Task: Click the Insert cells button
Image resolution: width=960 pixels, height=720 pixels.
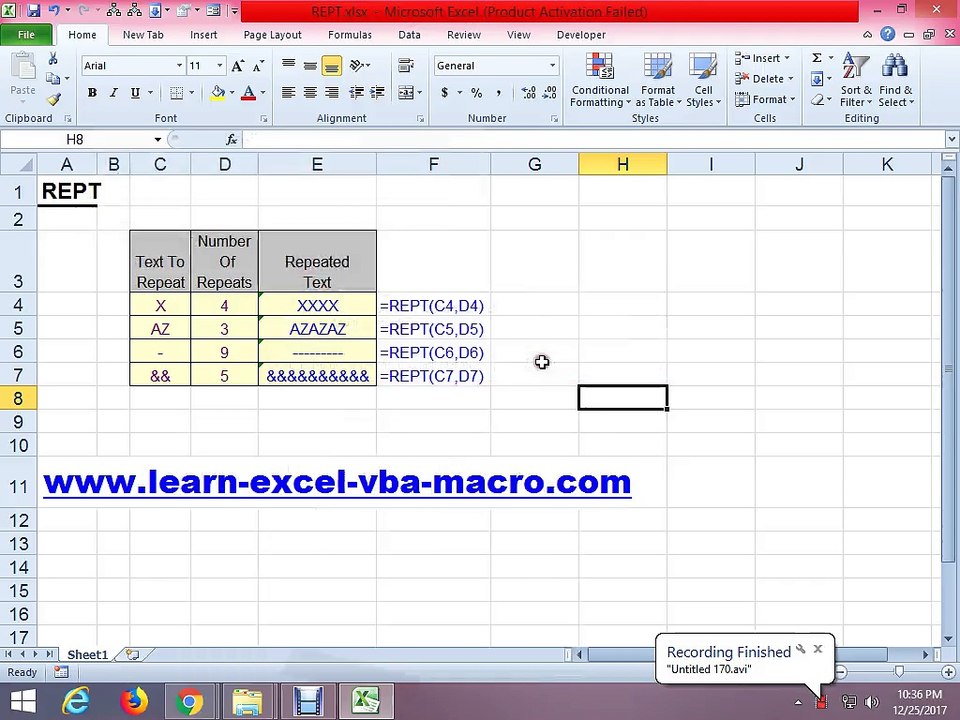Action: tap(762, 58)
